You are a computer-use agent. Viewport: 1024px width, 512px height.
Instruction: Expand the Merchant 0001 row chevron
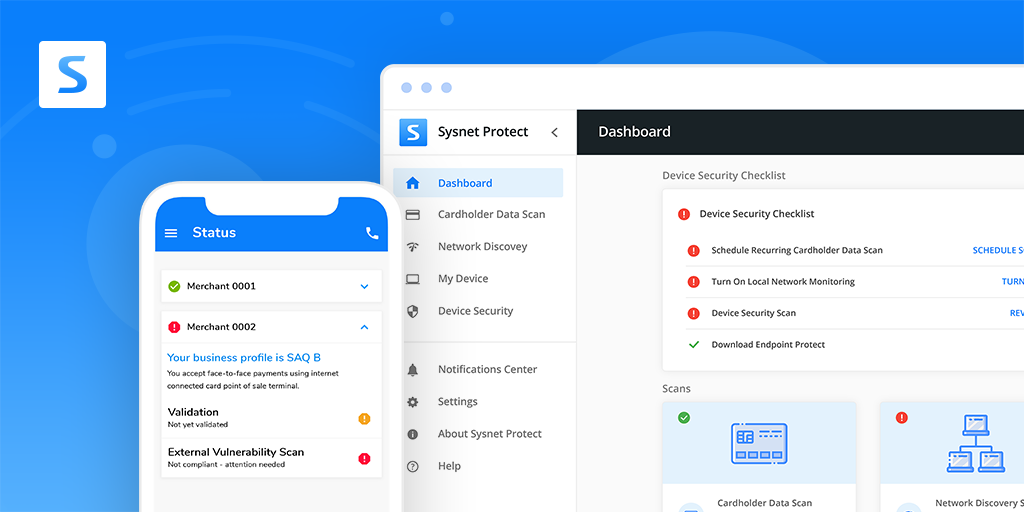[364, 287]
